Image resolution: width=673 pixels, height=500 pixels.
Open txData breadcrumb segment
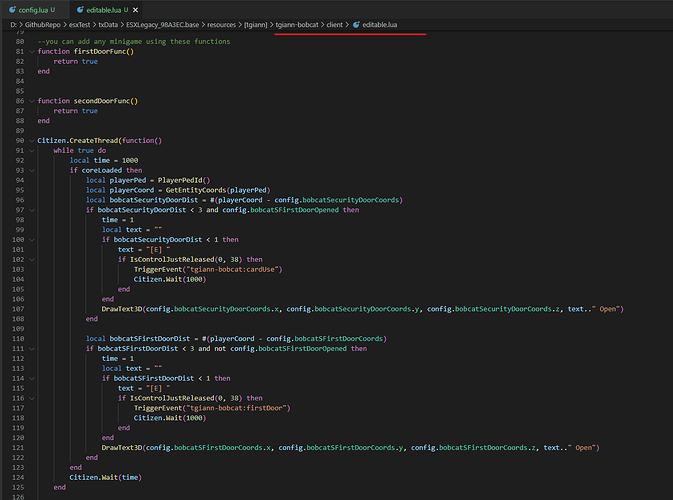[108, 24]
